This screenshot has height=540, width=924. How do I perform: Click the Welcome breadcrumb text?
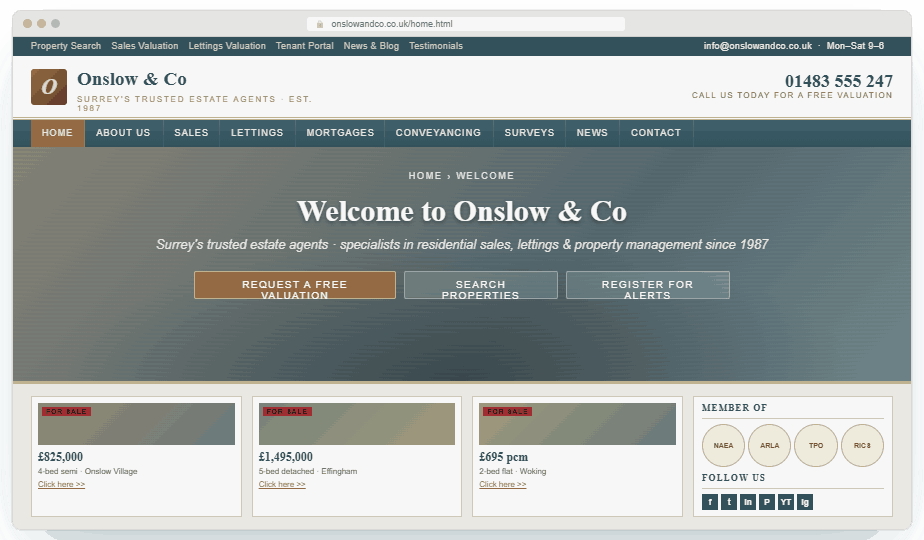click(485, 176)
